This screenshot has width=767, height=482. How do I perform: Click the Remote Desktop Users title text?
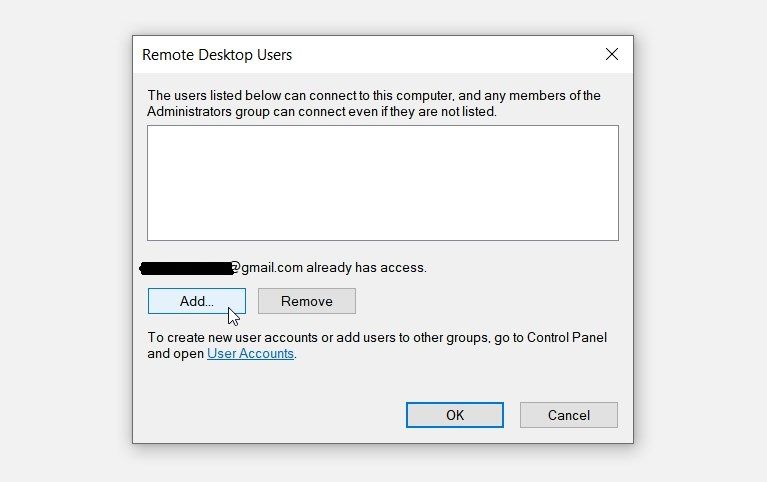coord(217,55)
